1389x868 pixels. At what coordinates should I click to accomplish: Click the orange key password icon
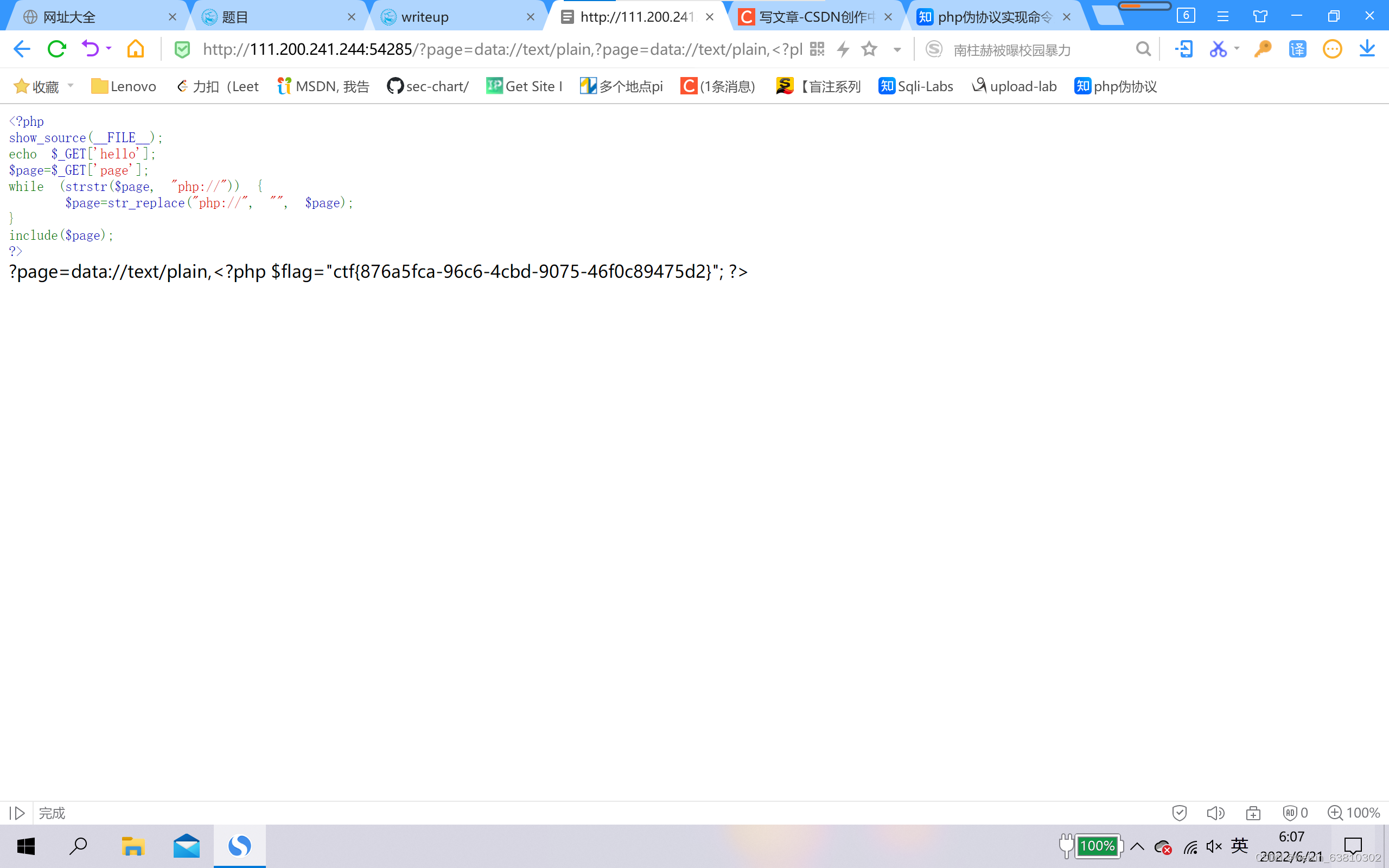[1262, 49]
